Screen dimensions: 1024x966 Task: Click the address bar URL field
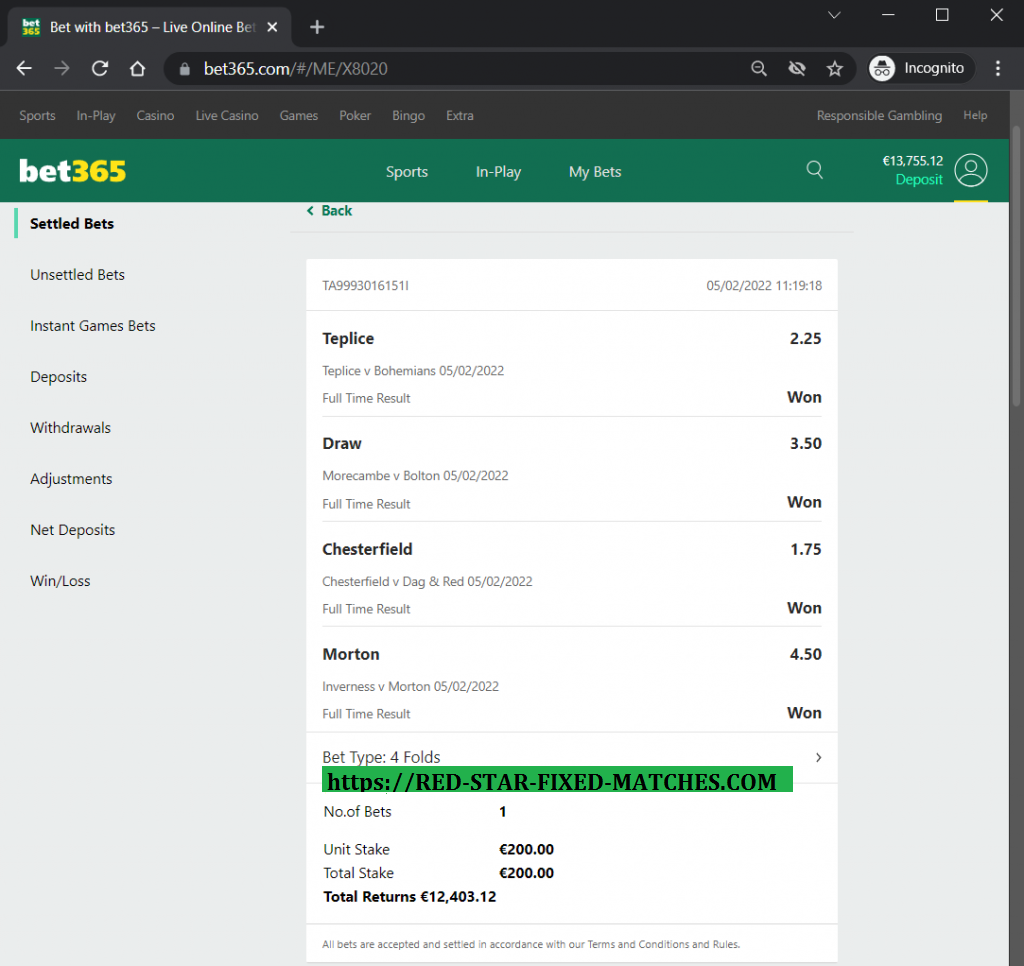(450, 68)
